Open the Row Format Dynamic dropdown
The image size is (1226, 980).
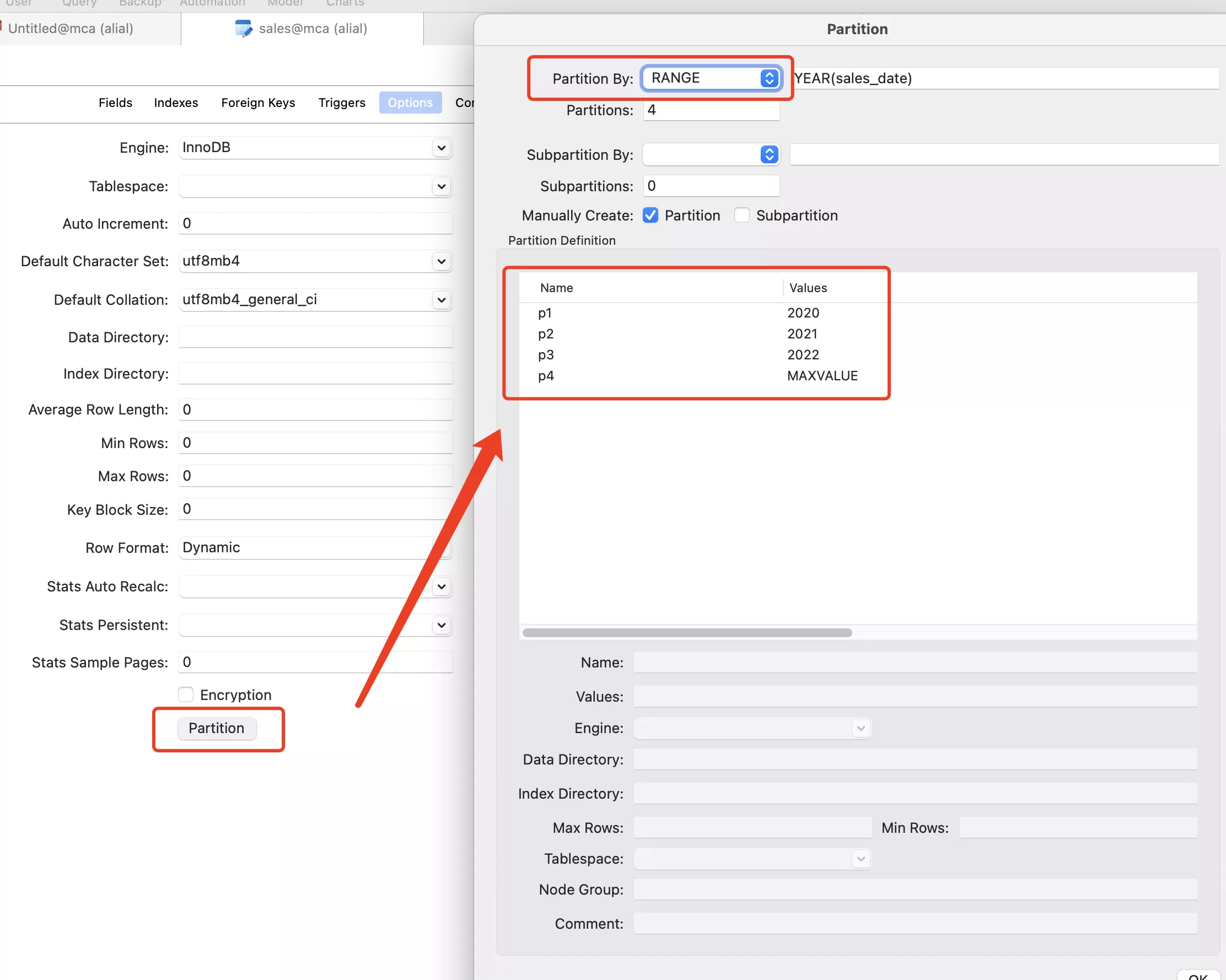tap(316, 548)
